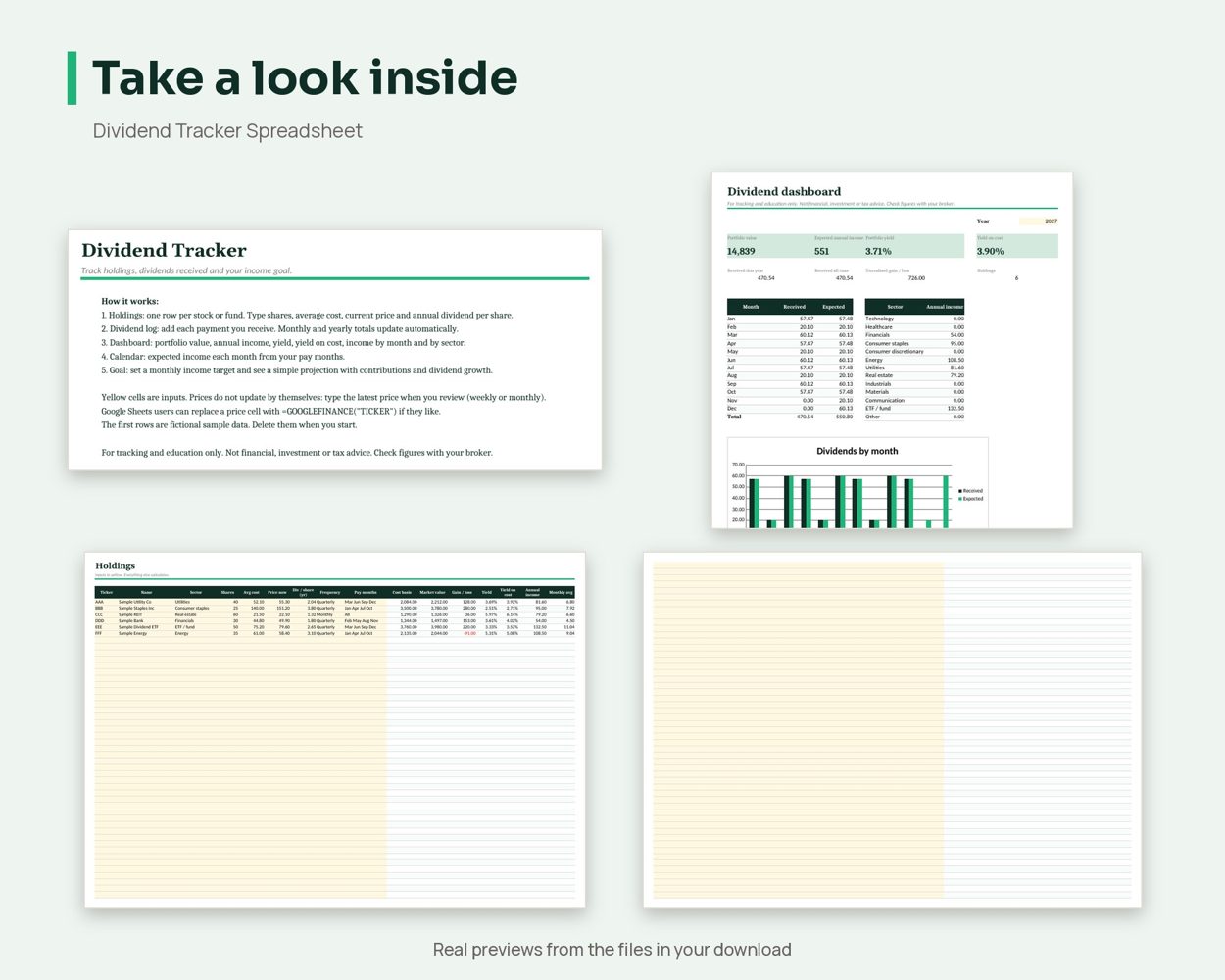The image size is (1225, 980).
Task: Click the 'How it works:' label
Action: pyautogui.click(x=129, y=301)
